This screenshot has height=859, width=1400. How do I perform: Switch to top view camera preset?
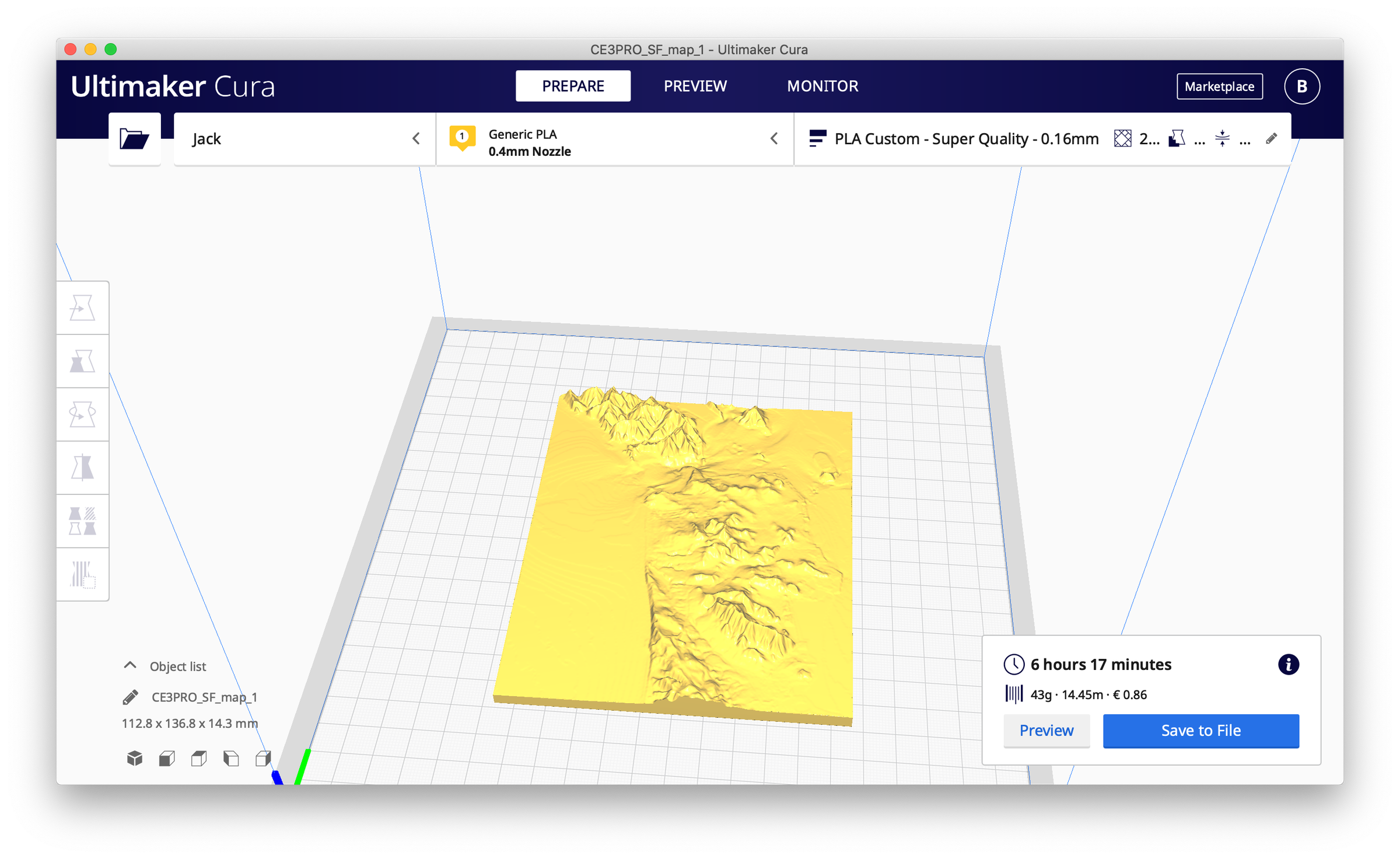point(198,759)
